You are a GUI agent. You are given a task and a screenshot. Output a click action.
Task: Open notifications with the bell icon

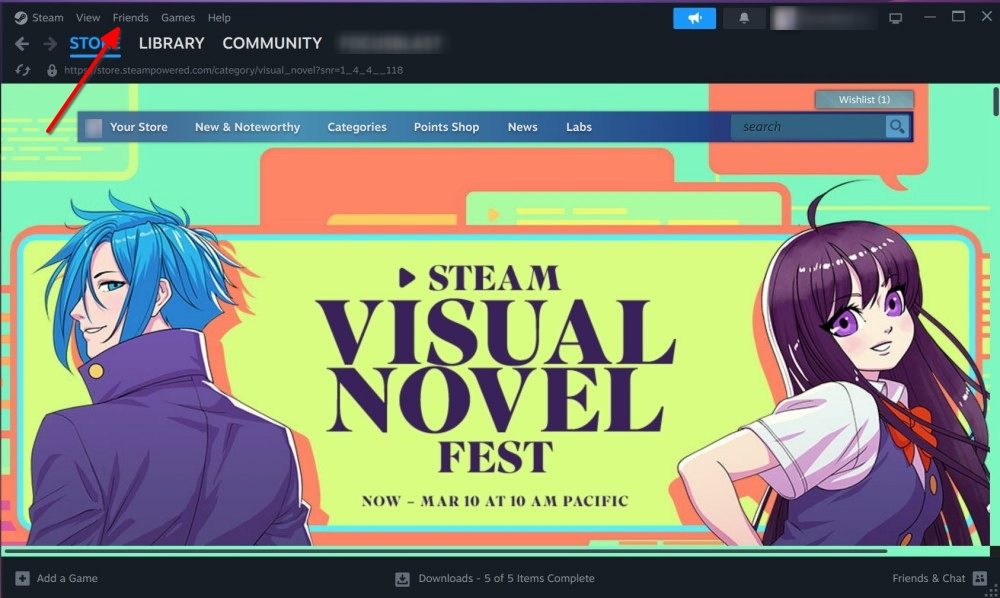744,17
